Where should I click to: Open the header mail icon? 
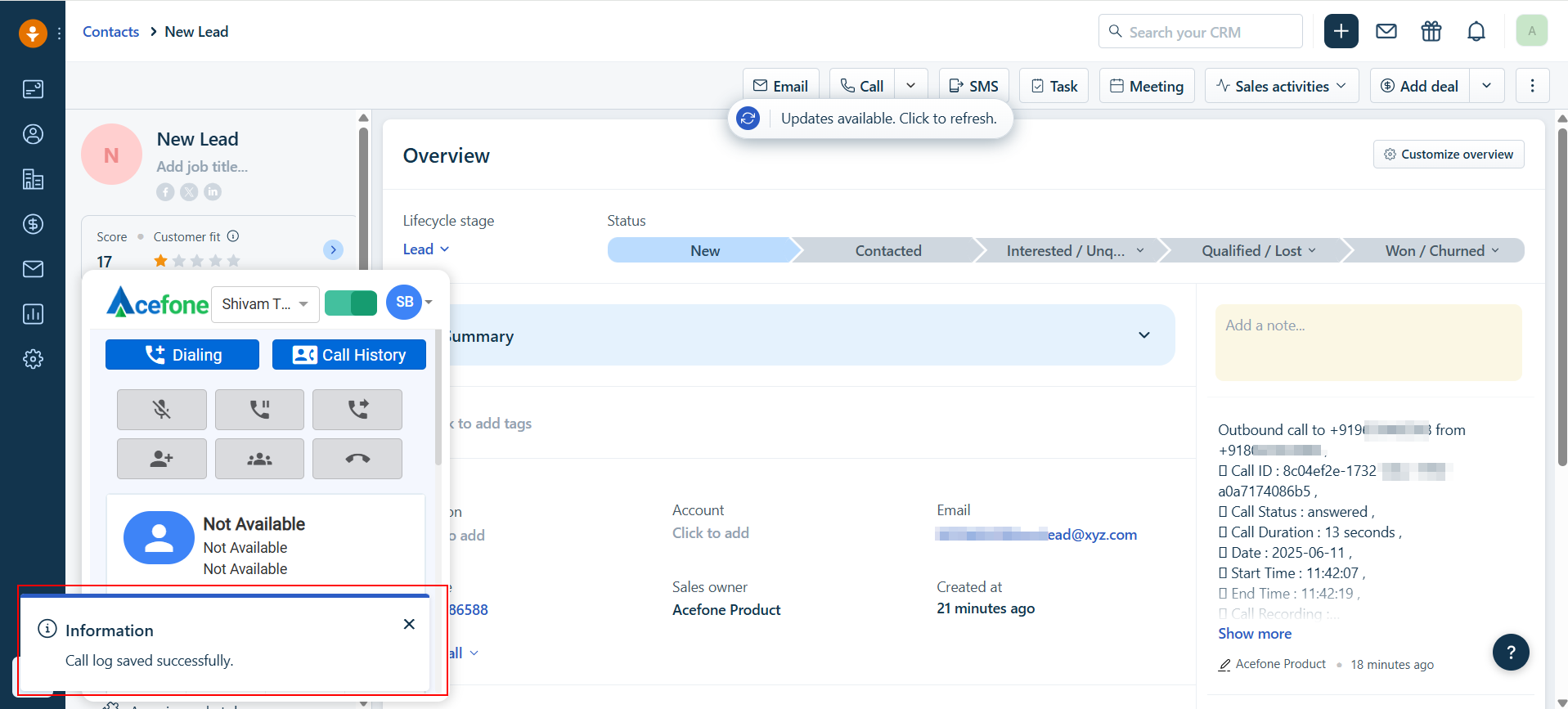point(1386,31)
